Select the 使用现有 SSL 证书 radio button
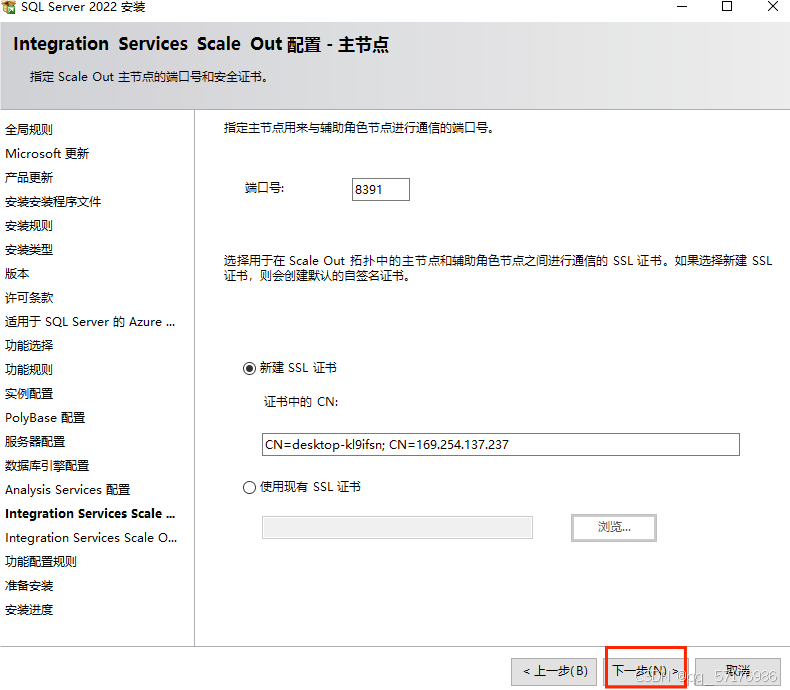This screenshot has width=790, height=690. pos(249,488)
